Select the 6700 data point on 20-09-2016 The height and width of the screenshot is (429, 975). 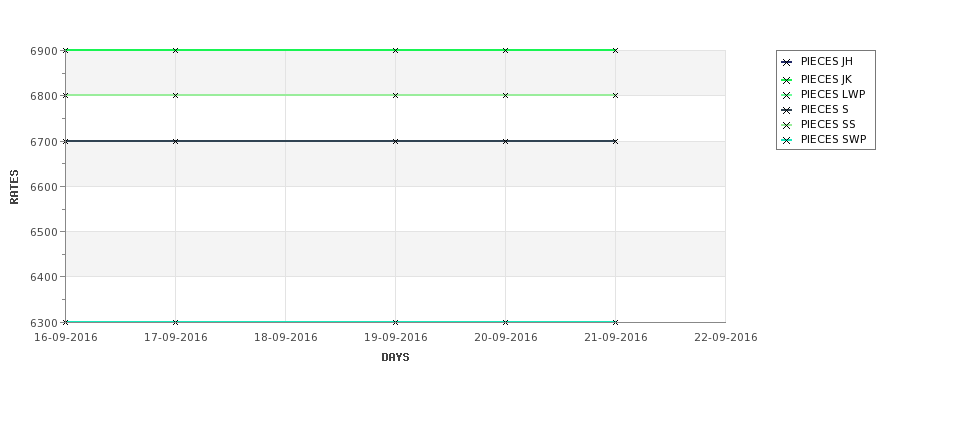point(506,142)
